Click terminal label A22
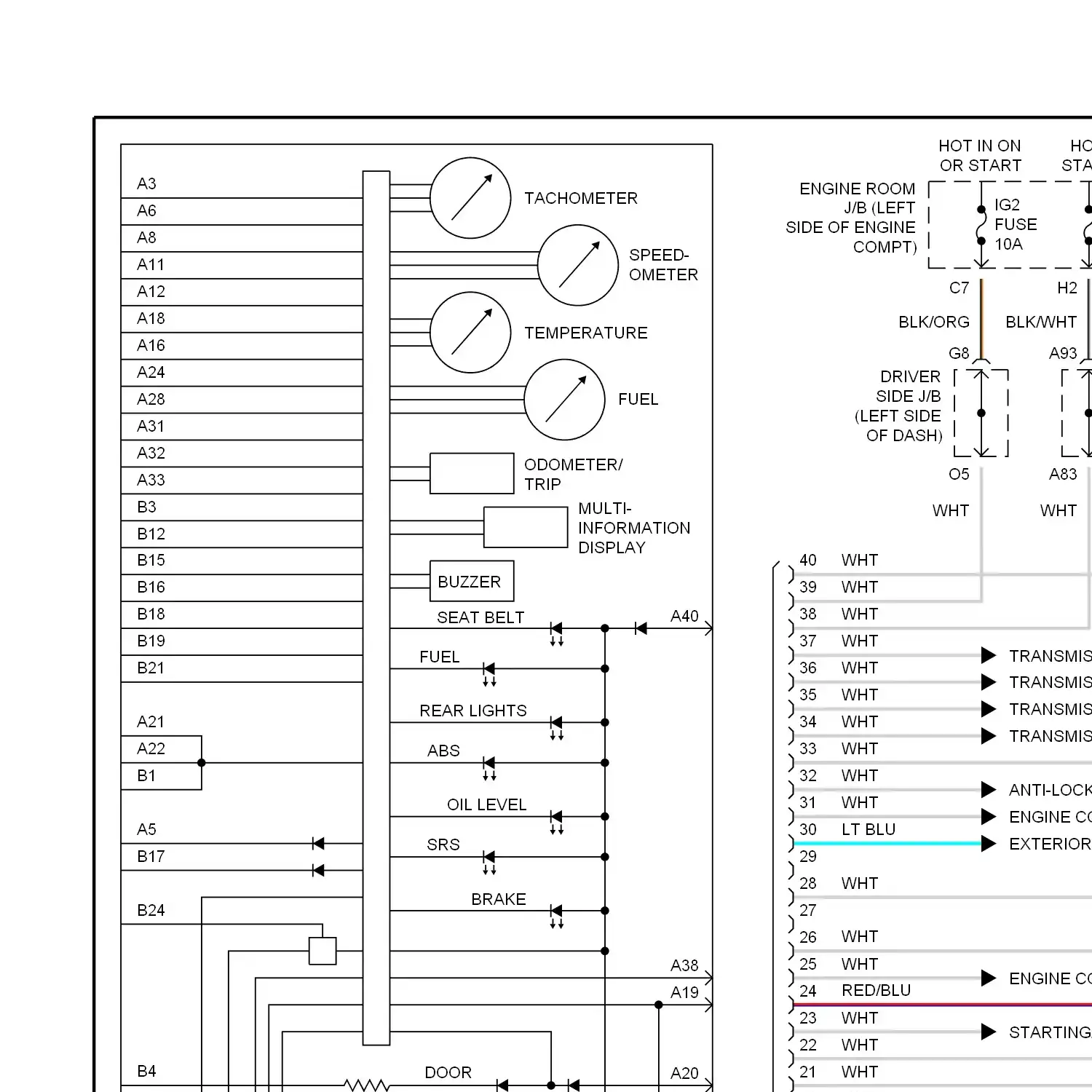The width and height of the screenshot is (1092, 1092). [x=151, y=748]
